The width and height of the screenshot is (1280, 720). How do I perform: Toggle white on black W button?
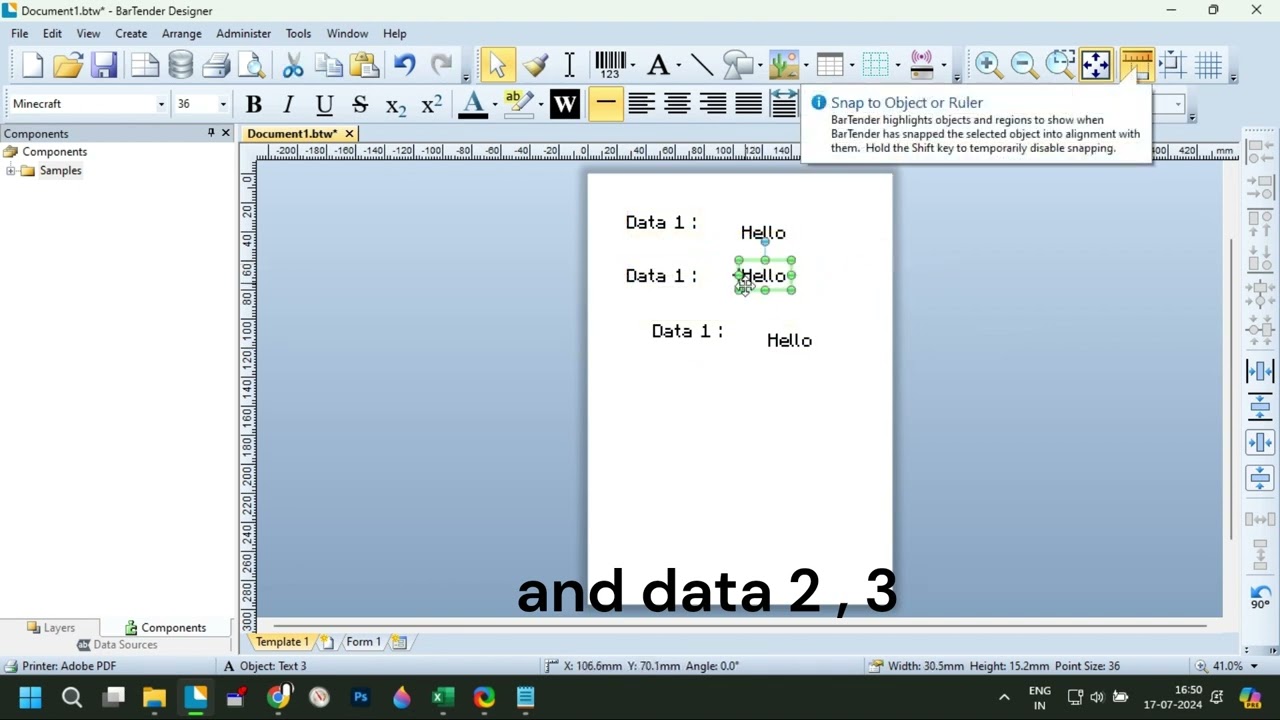[564, 104]
